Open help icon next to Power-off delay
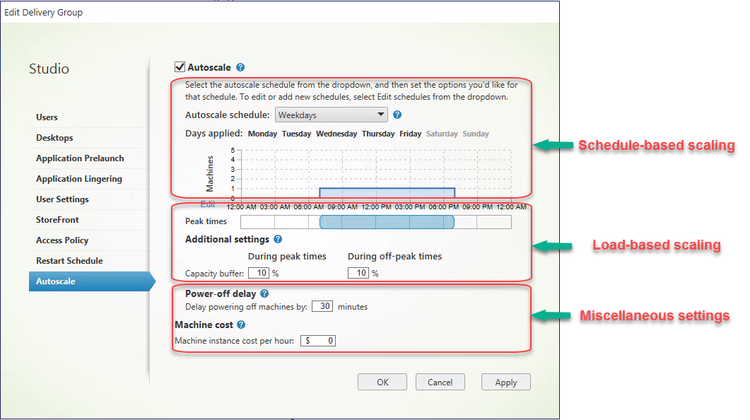Viewport: 750px width, 420px height. pos(265,293)
